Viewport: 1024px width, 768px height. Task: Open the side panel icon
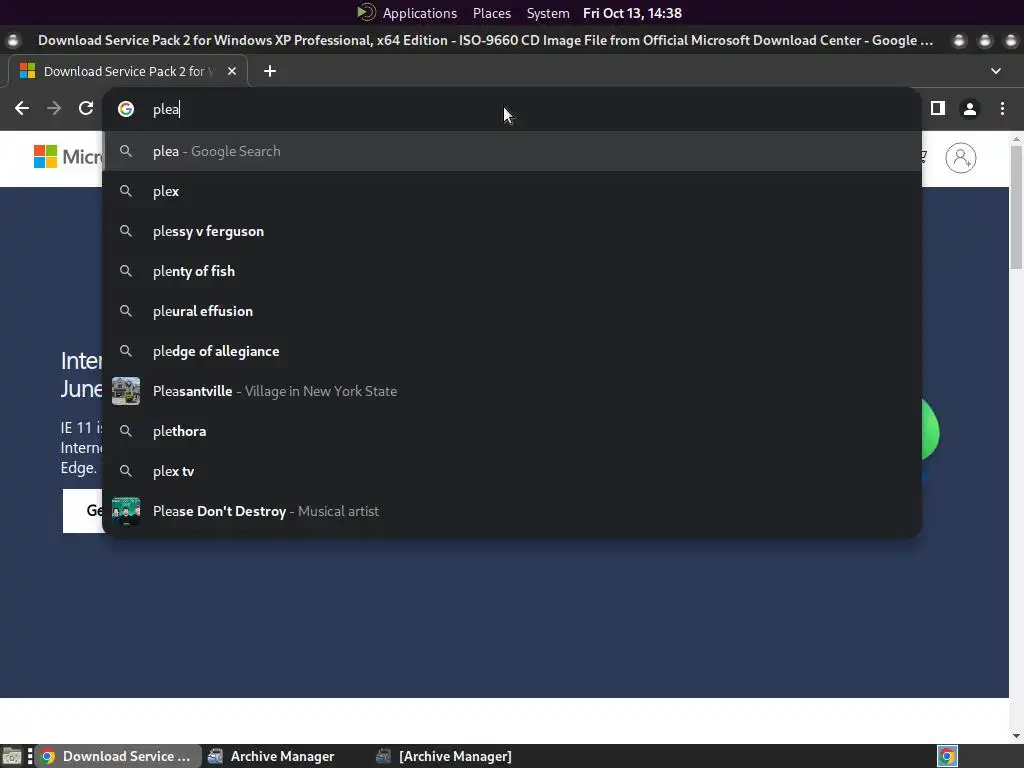pos(938,108)
